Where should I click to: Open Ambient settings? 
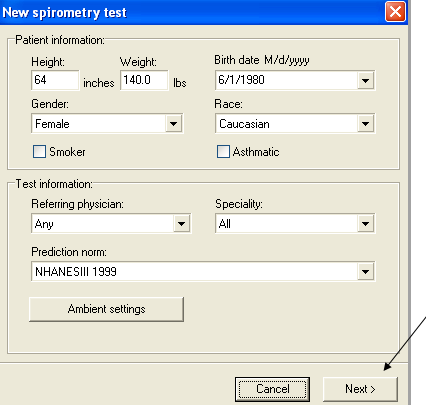tap(107, 309)
